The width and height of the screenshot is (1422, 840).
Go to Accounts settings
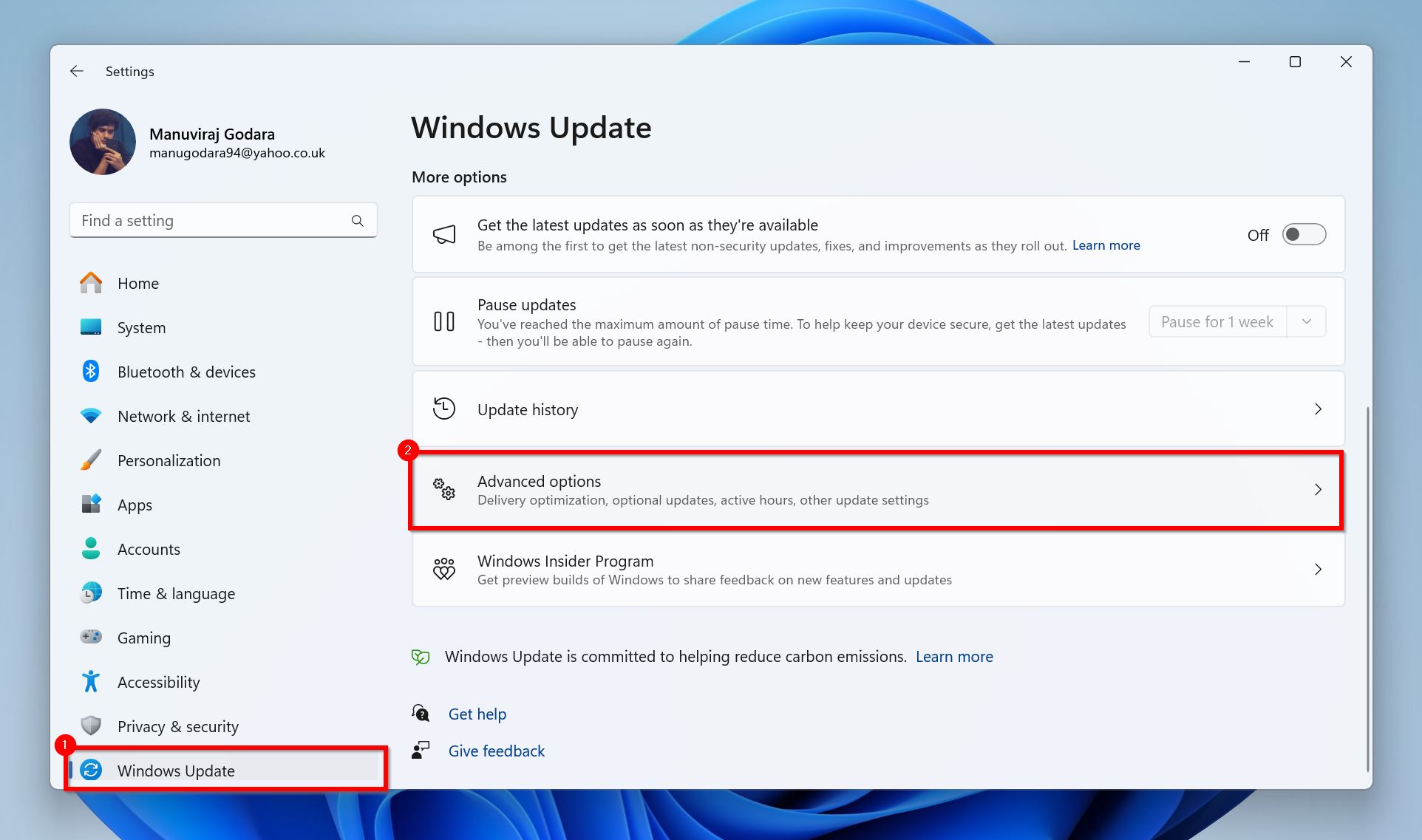pyautogui.click(x=223, y=549)
